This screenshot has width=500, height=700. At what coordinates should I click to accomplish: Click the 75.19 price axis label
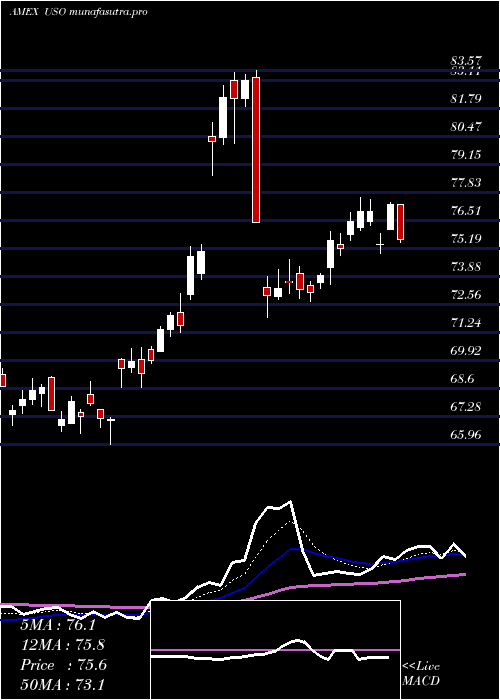[466, 238]
